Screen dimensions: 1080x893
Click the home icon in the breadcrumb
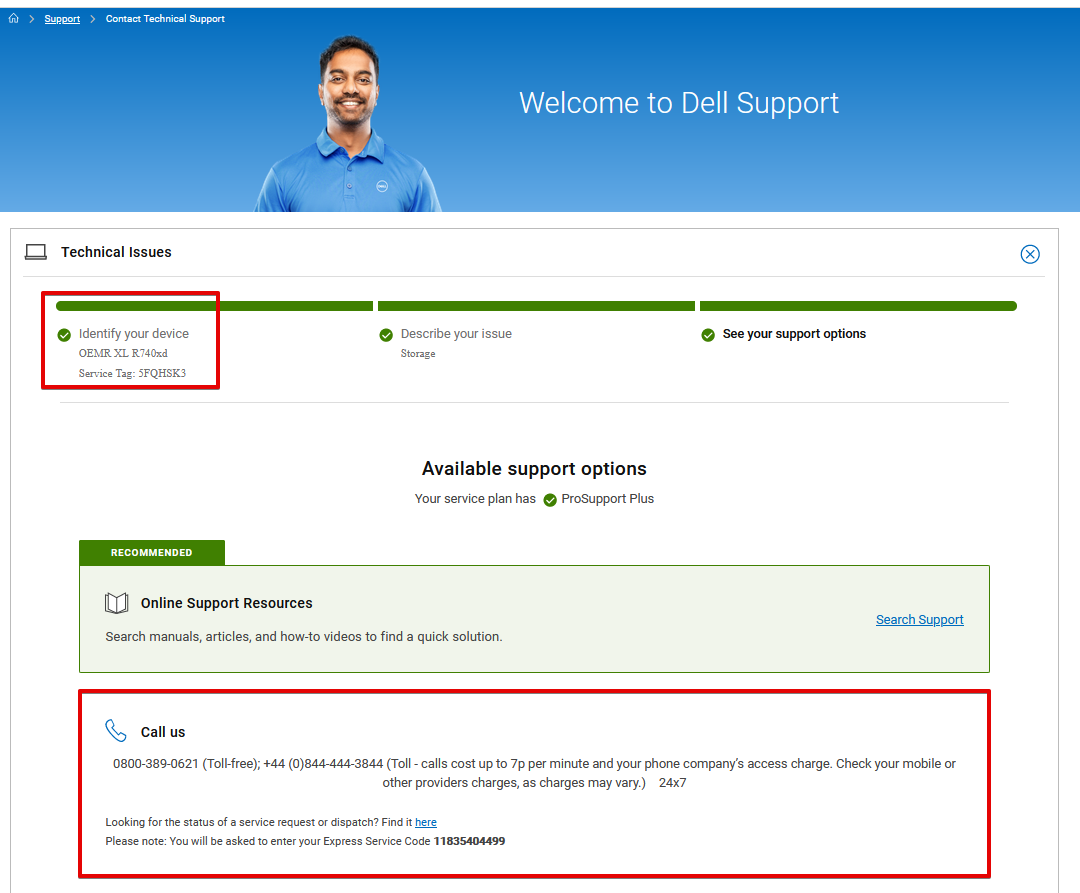(14, 19)
